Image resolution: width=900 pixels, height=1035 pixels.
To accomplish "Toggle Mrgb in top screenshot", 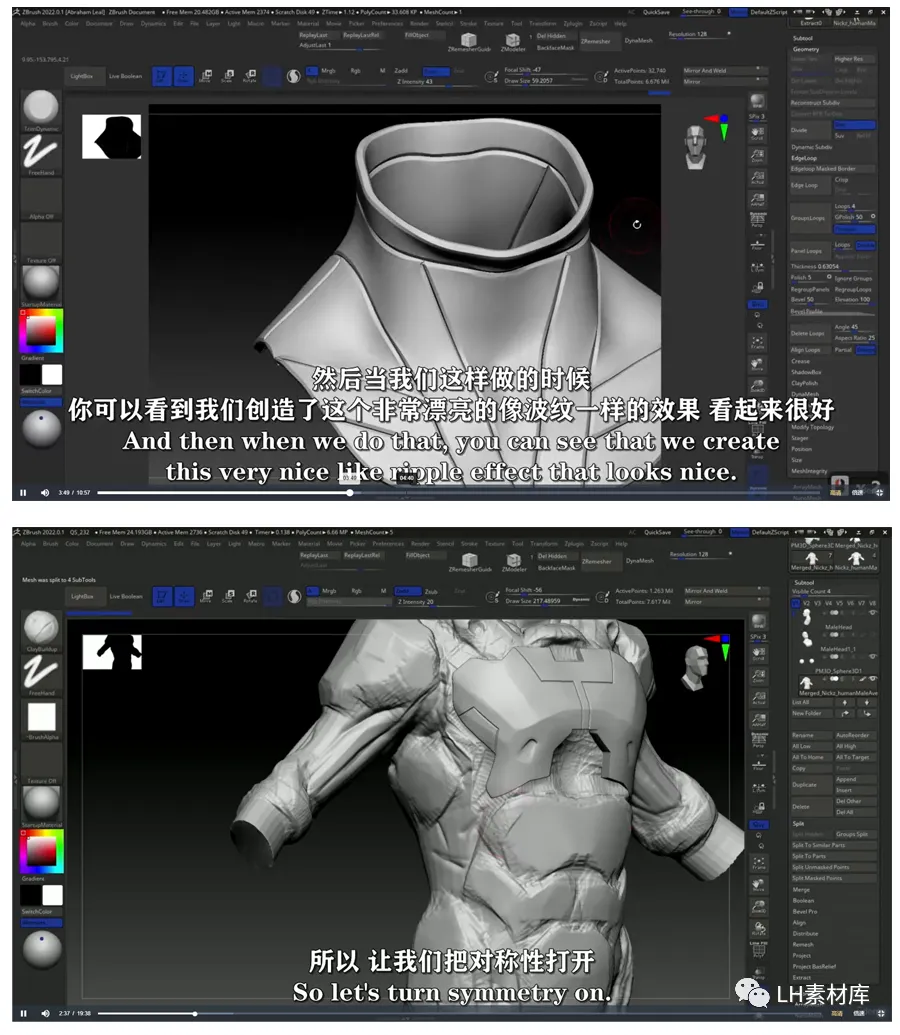I will tap(328, 71).
